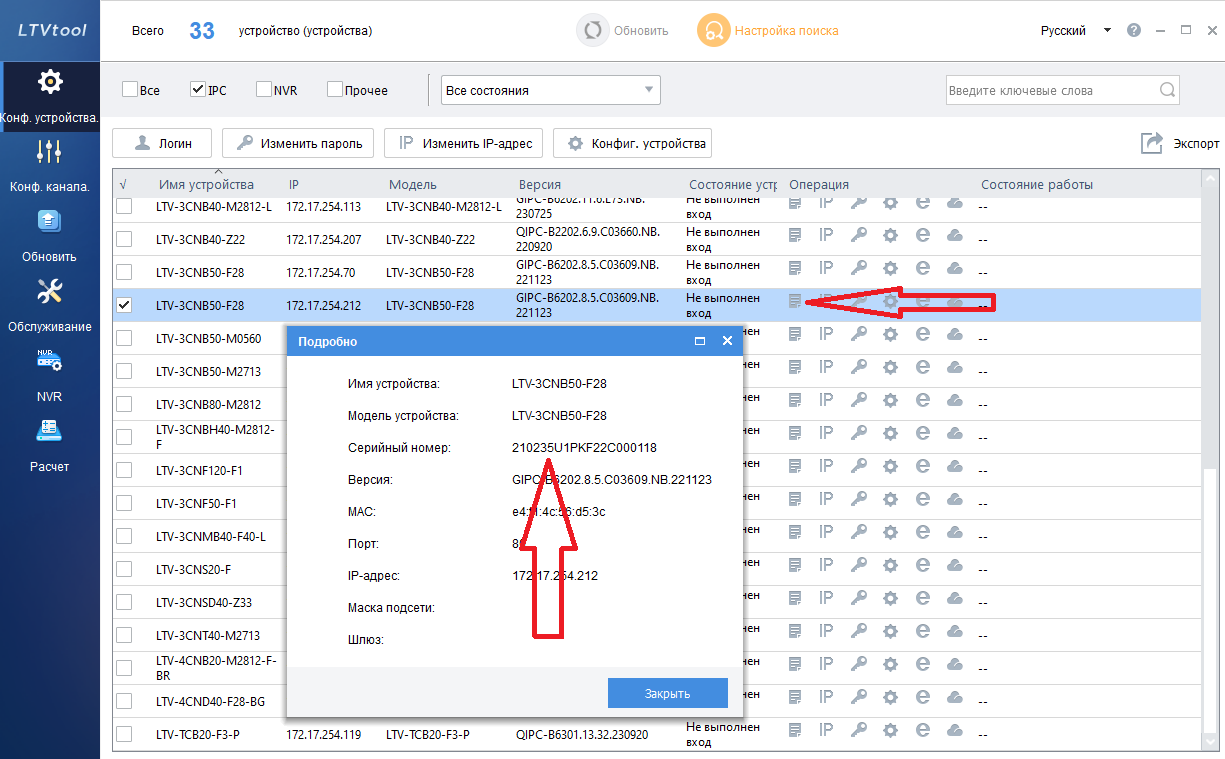Maximize the Подробно dialog
1225x759 pixels.
coord(701,341)
